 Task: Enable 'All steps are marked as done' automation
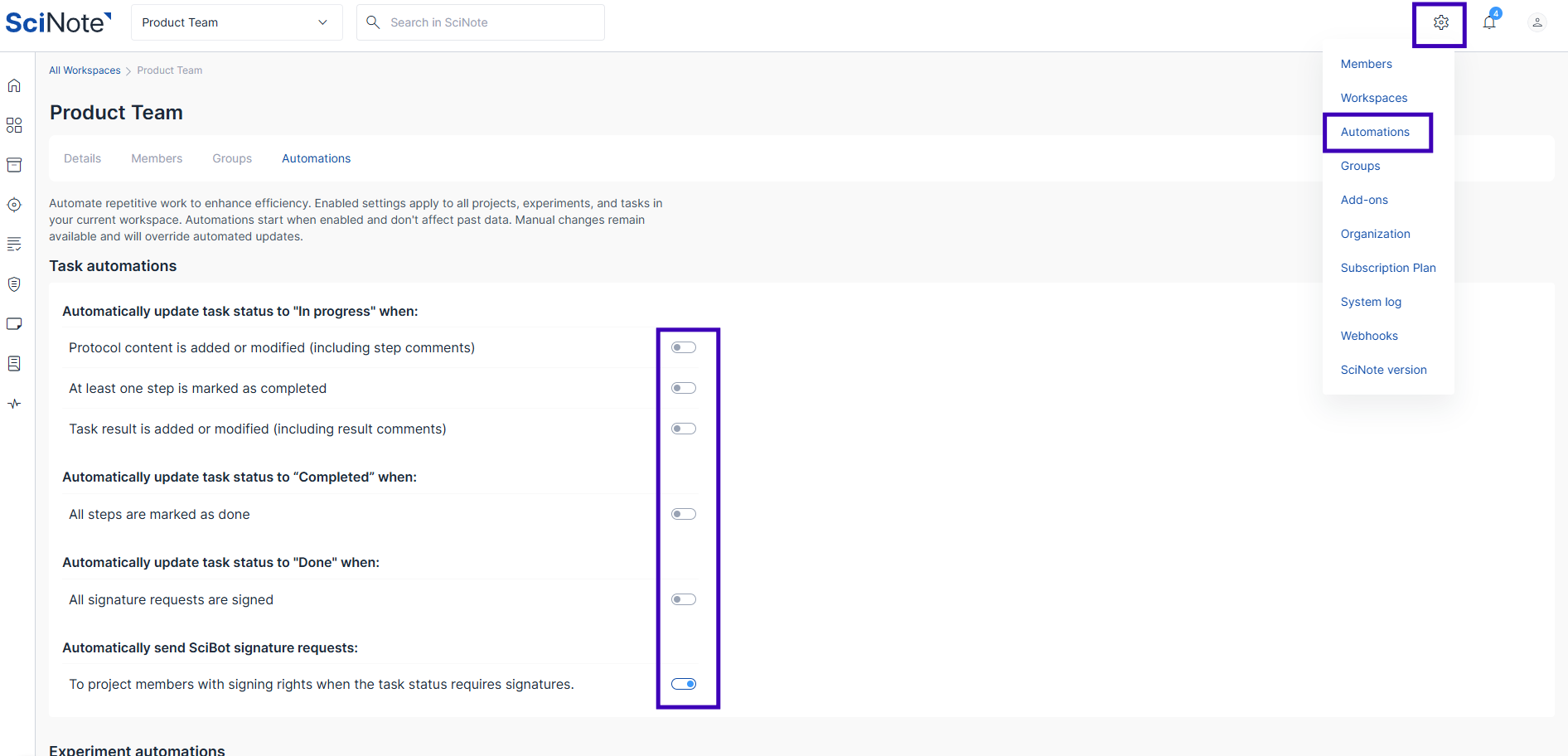[682, 513]
